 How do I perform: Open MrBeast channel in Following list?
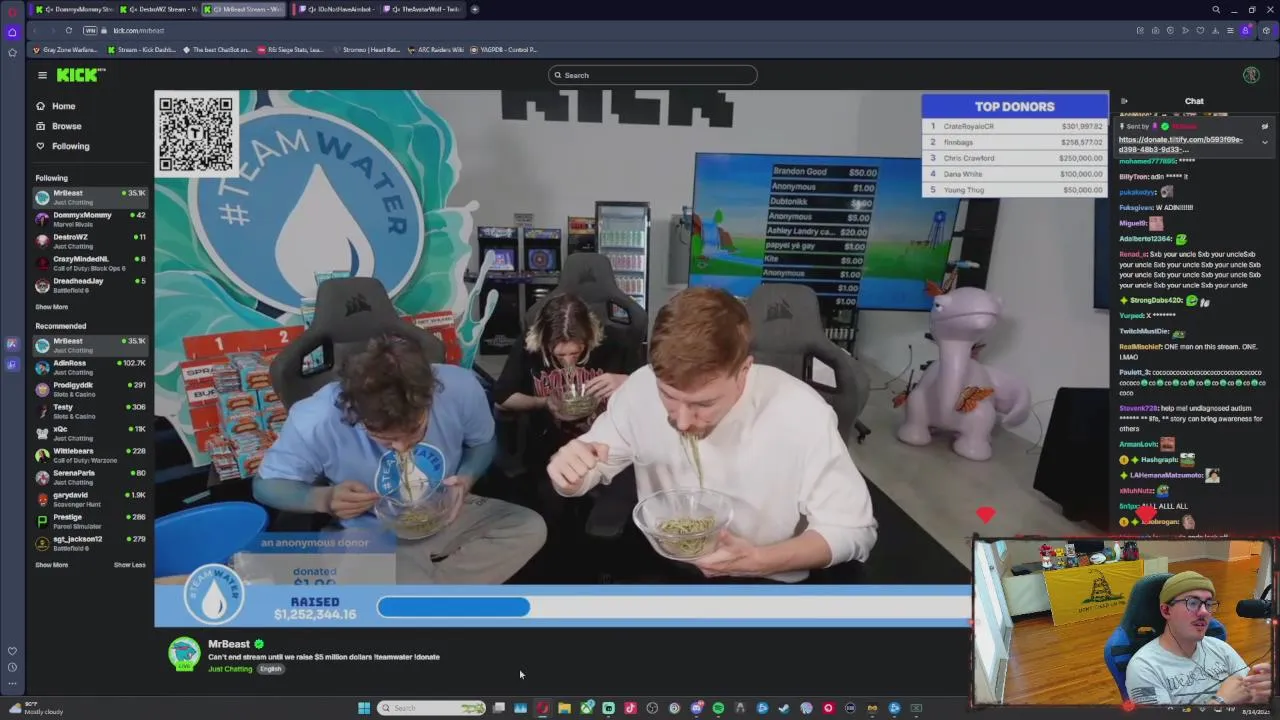90,197
